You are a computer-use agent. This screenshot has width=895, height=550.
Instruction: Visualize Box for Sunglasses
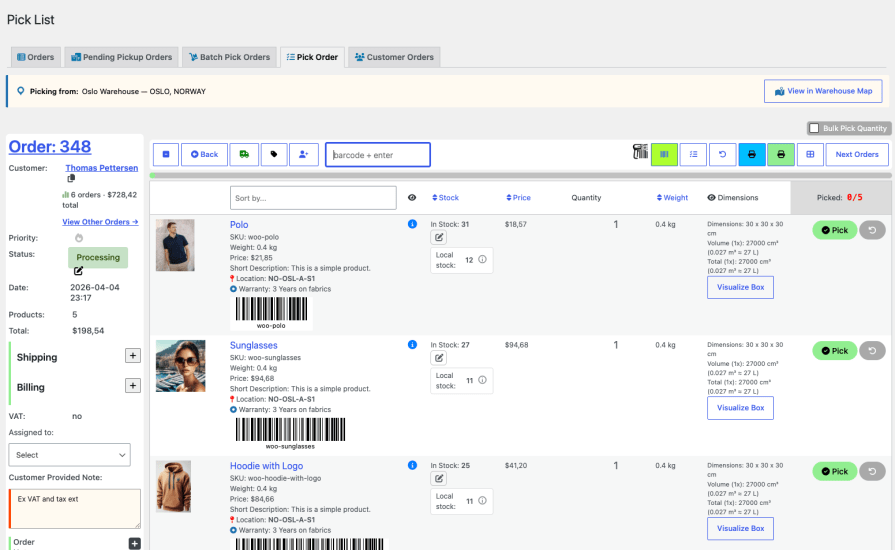[x=740, y=408]
